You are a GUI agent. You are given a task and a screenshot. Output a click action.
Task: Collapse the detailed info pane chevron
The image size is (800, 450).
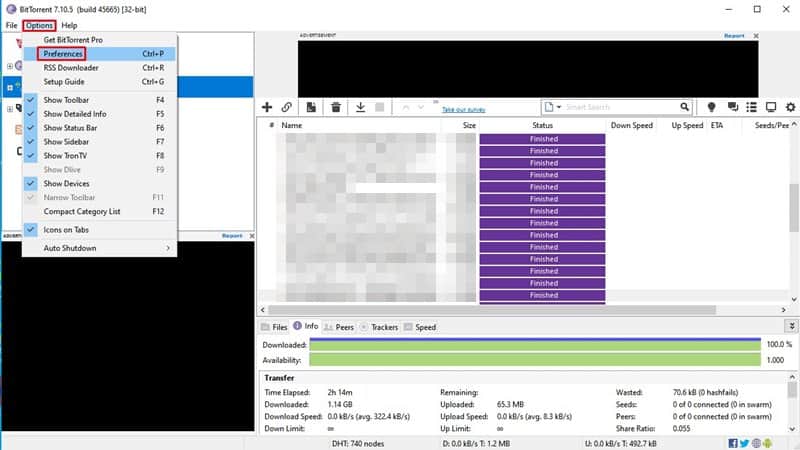point(791,326)
